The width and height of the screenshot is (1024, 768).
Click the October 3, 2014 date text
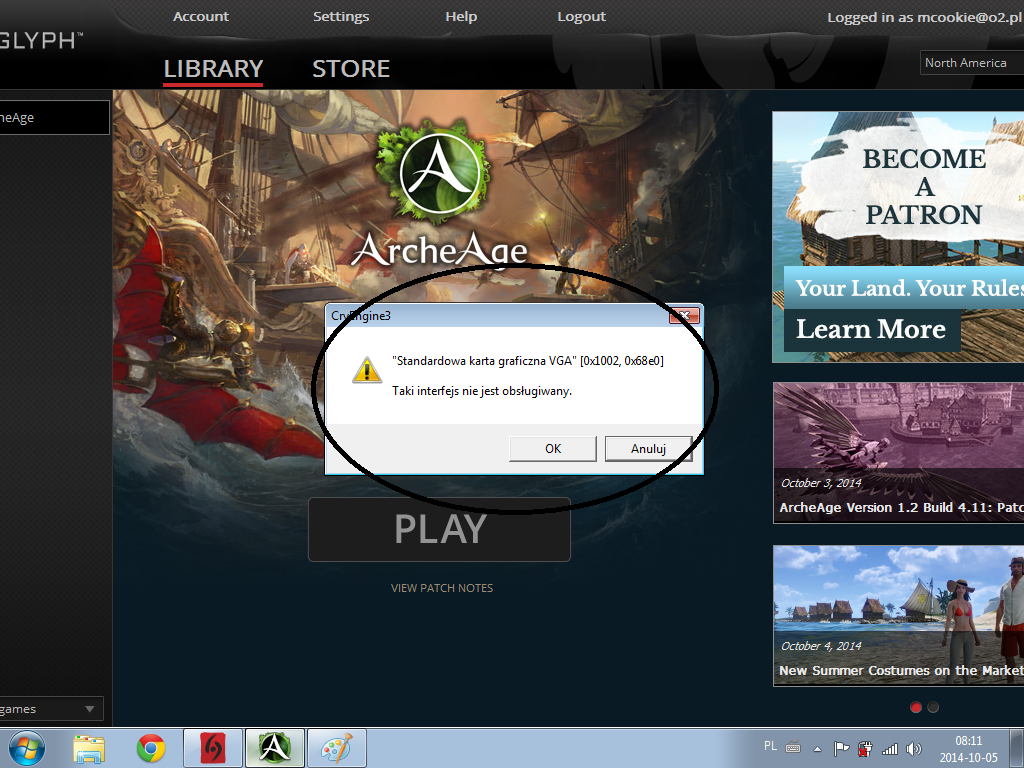(x=821, y=483)
